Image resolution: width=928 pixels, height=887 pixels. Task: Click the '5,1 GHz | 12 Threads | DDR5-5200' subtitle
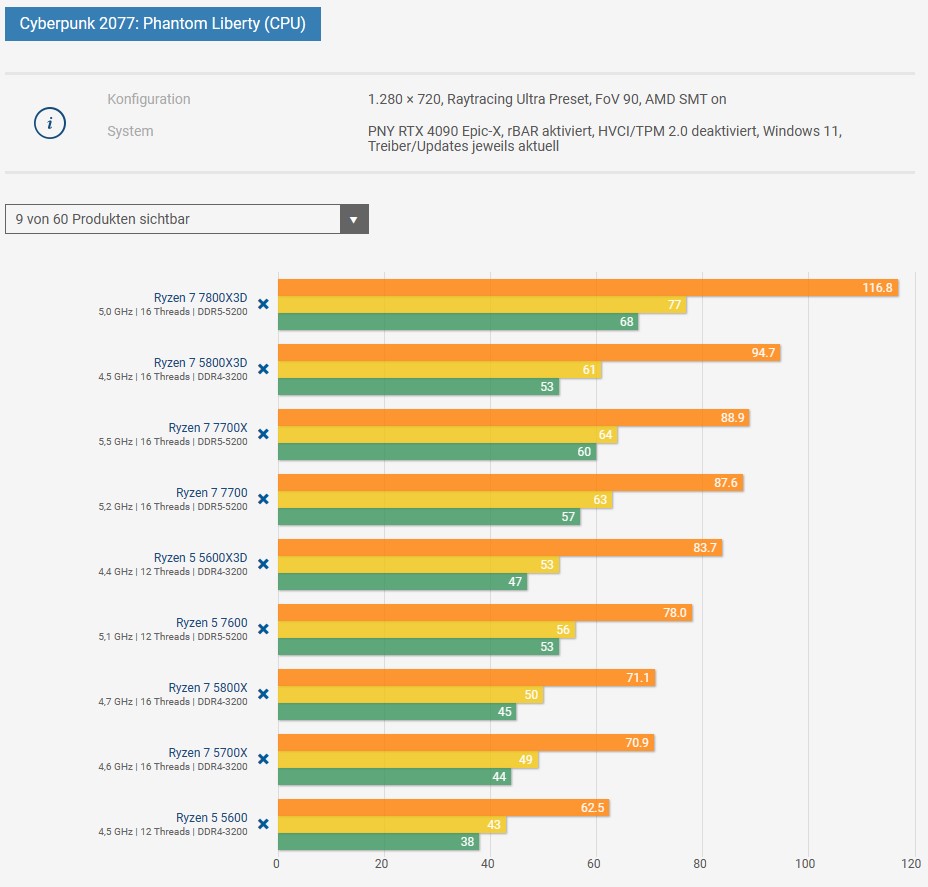173,637
